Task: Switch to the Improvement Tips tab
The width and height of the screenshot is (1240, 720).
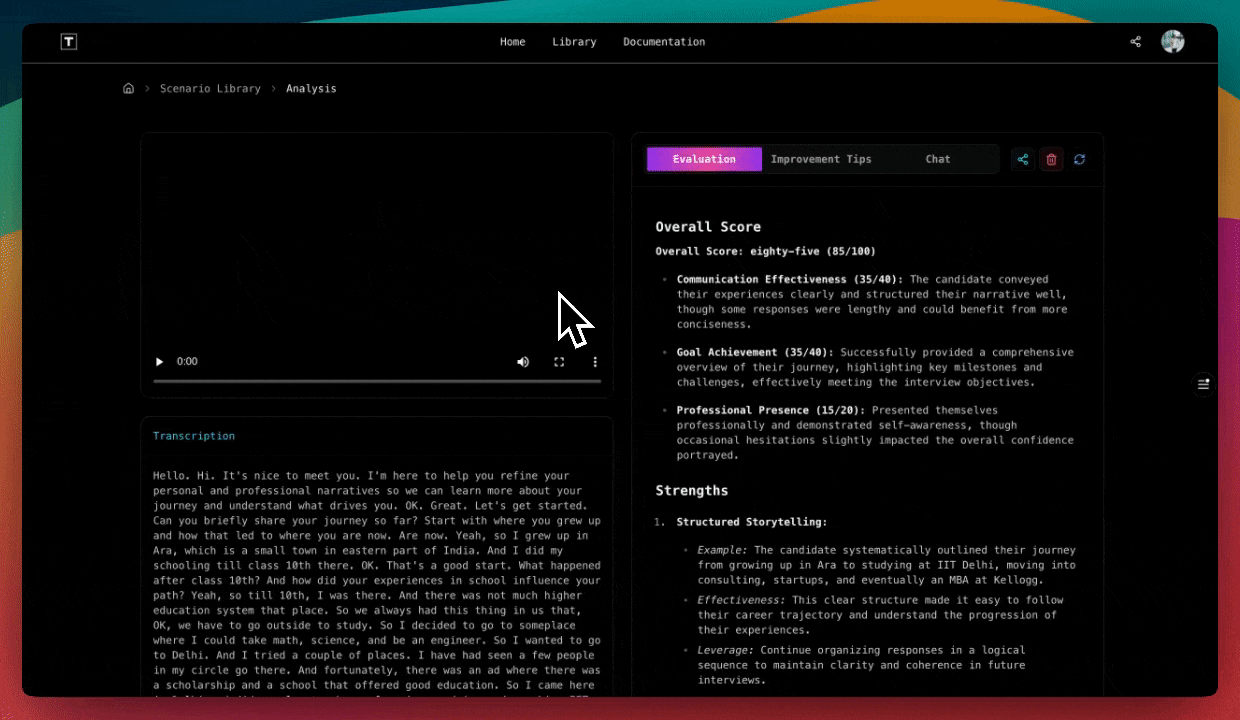Action: pyautogui.click(x=821, y=159)
